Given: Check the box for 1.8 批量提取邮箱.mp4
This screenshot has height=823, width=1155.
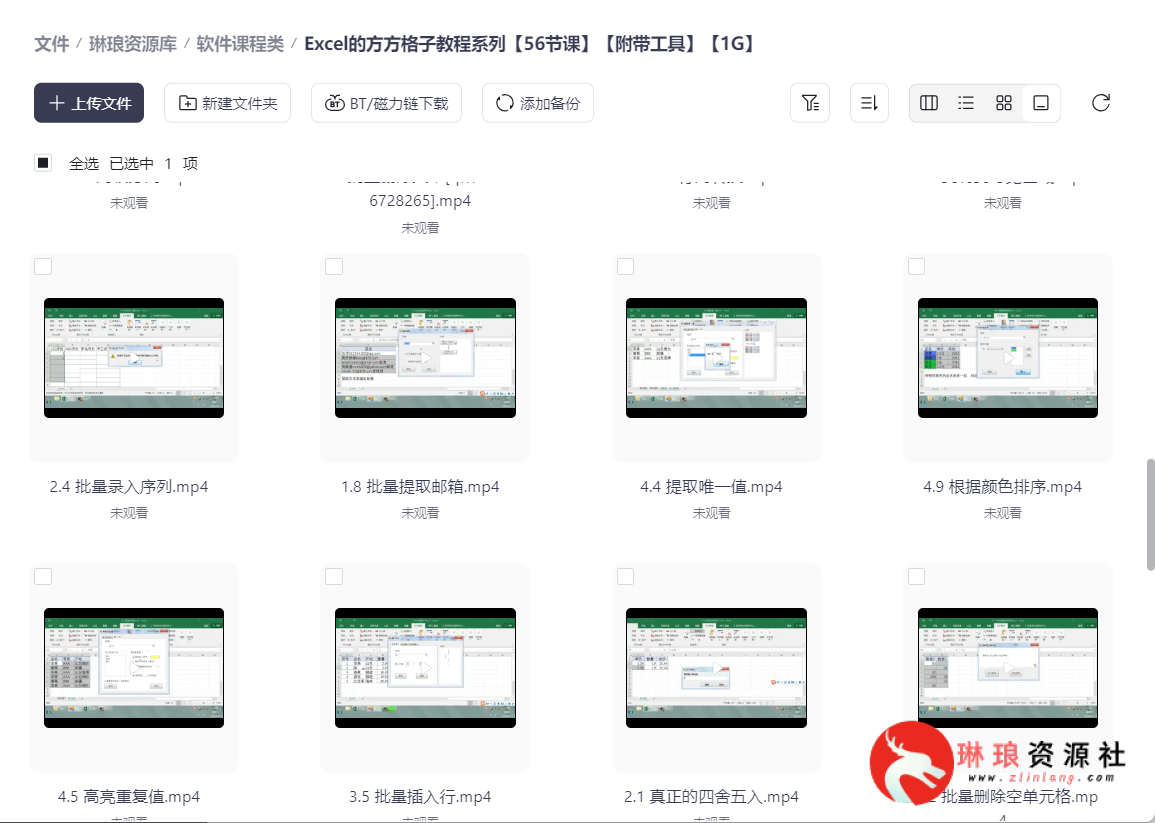Looking at the screenshot, I should (x=334, y=266).
